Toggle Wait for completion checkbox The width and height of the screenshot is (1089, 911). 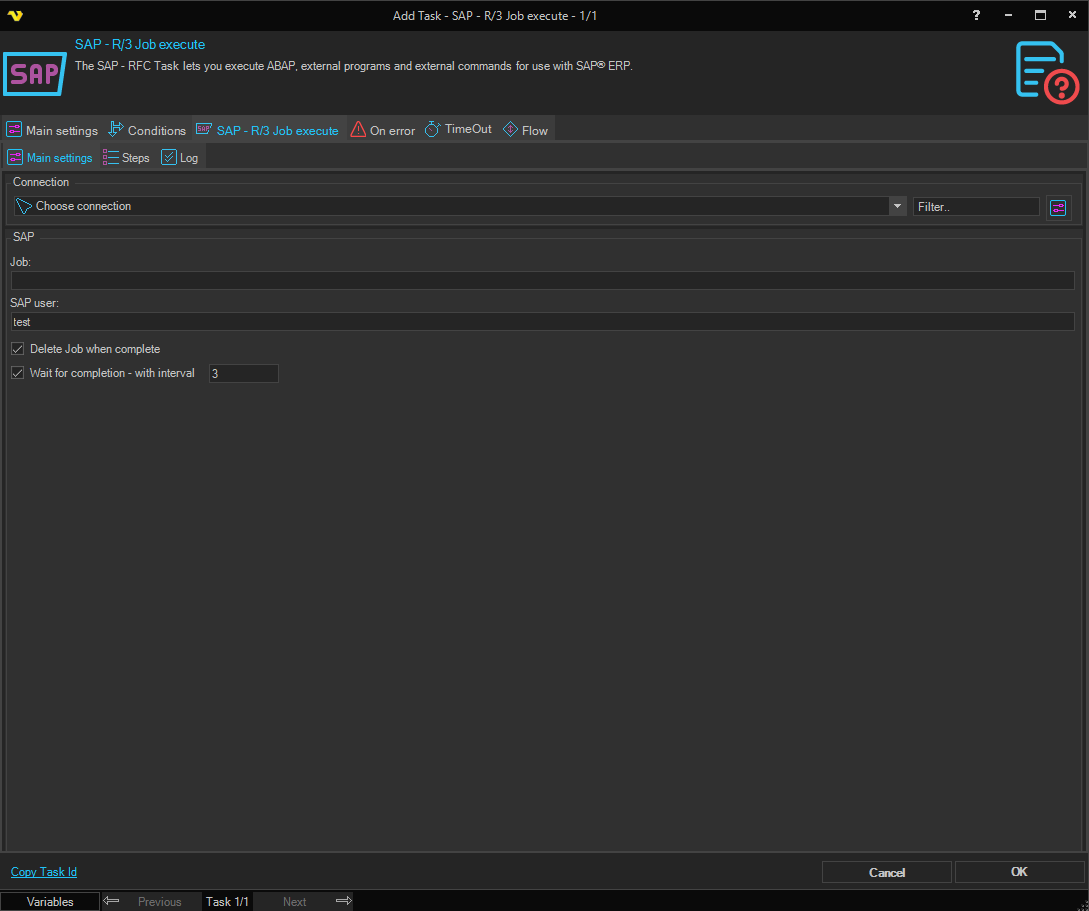coord(17,373)
